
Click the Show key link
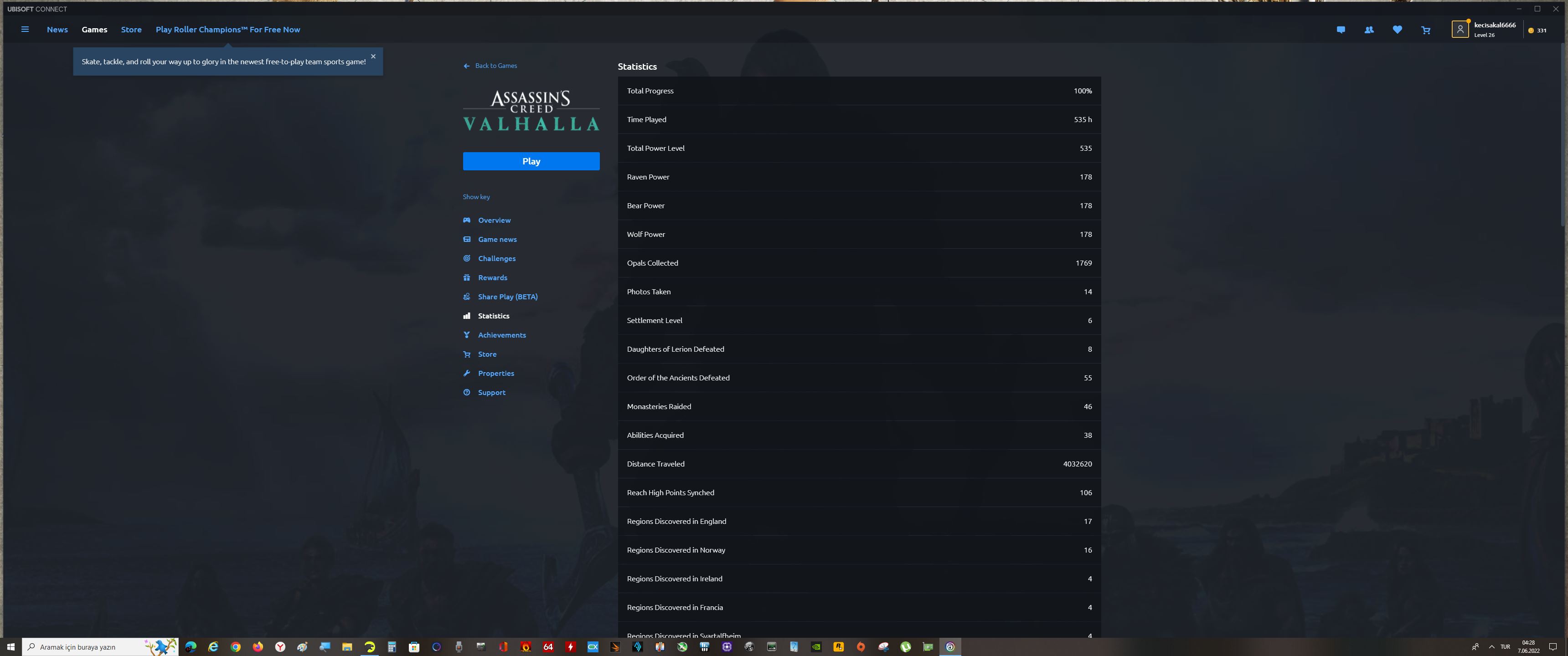476,196
